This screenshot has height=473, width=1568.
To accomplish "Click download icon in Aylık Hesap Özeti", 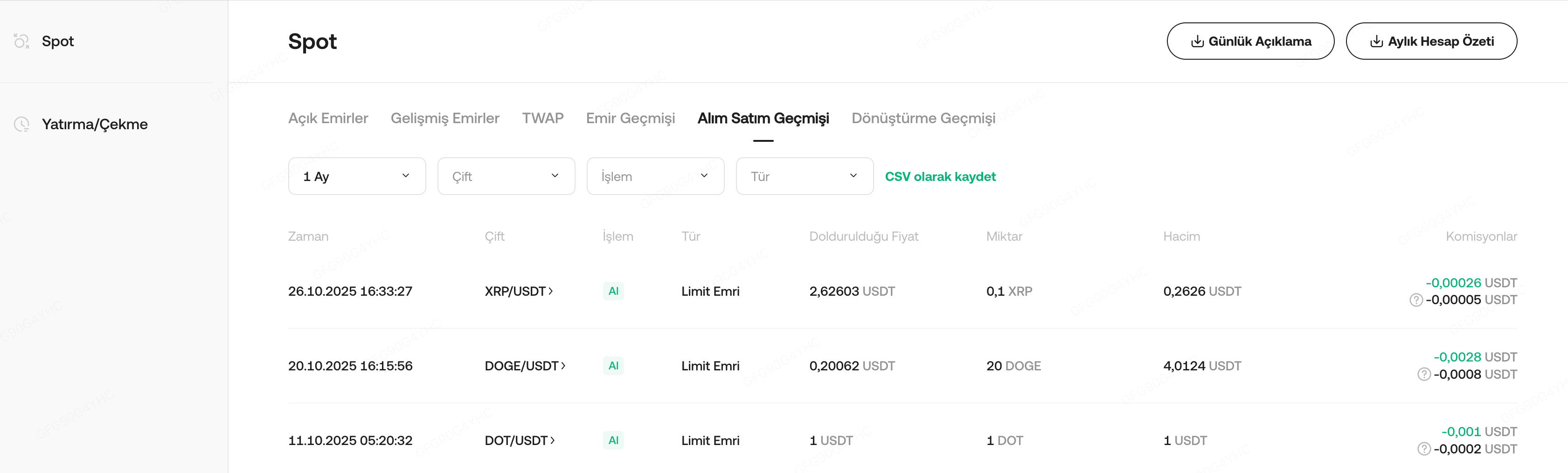I will coord(1376,42).
